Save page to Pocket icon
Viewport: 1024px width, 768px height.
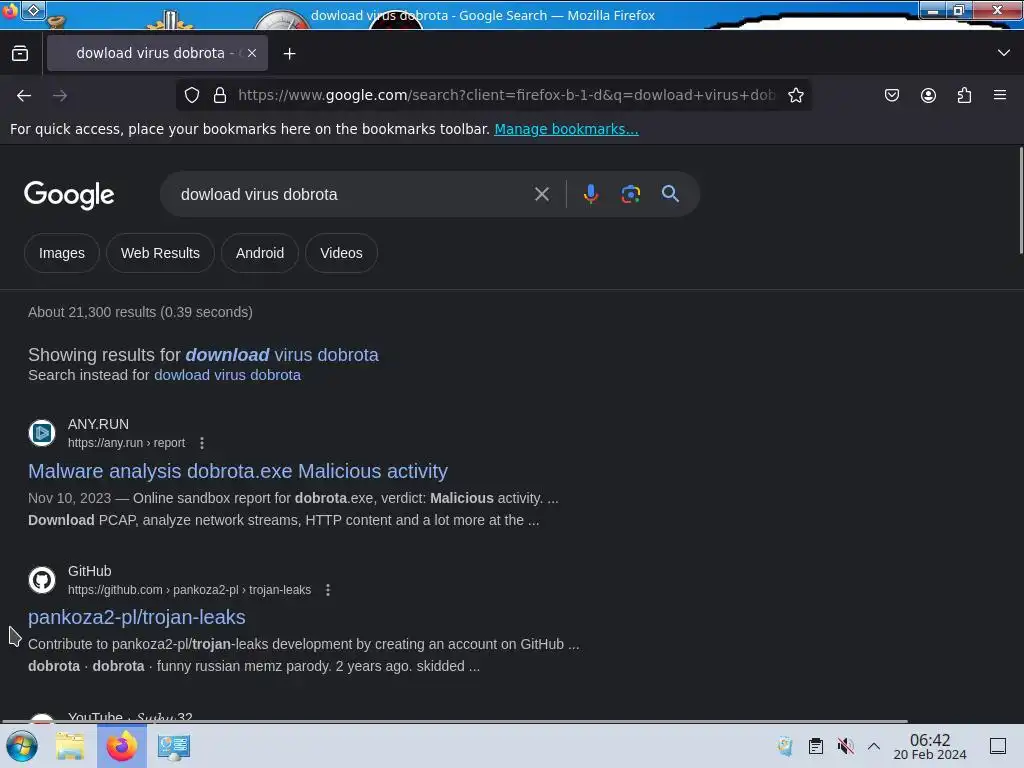click(x=891, y=95)
